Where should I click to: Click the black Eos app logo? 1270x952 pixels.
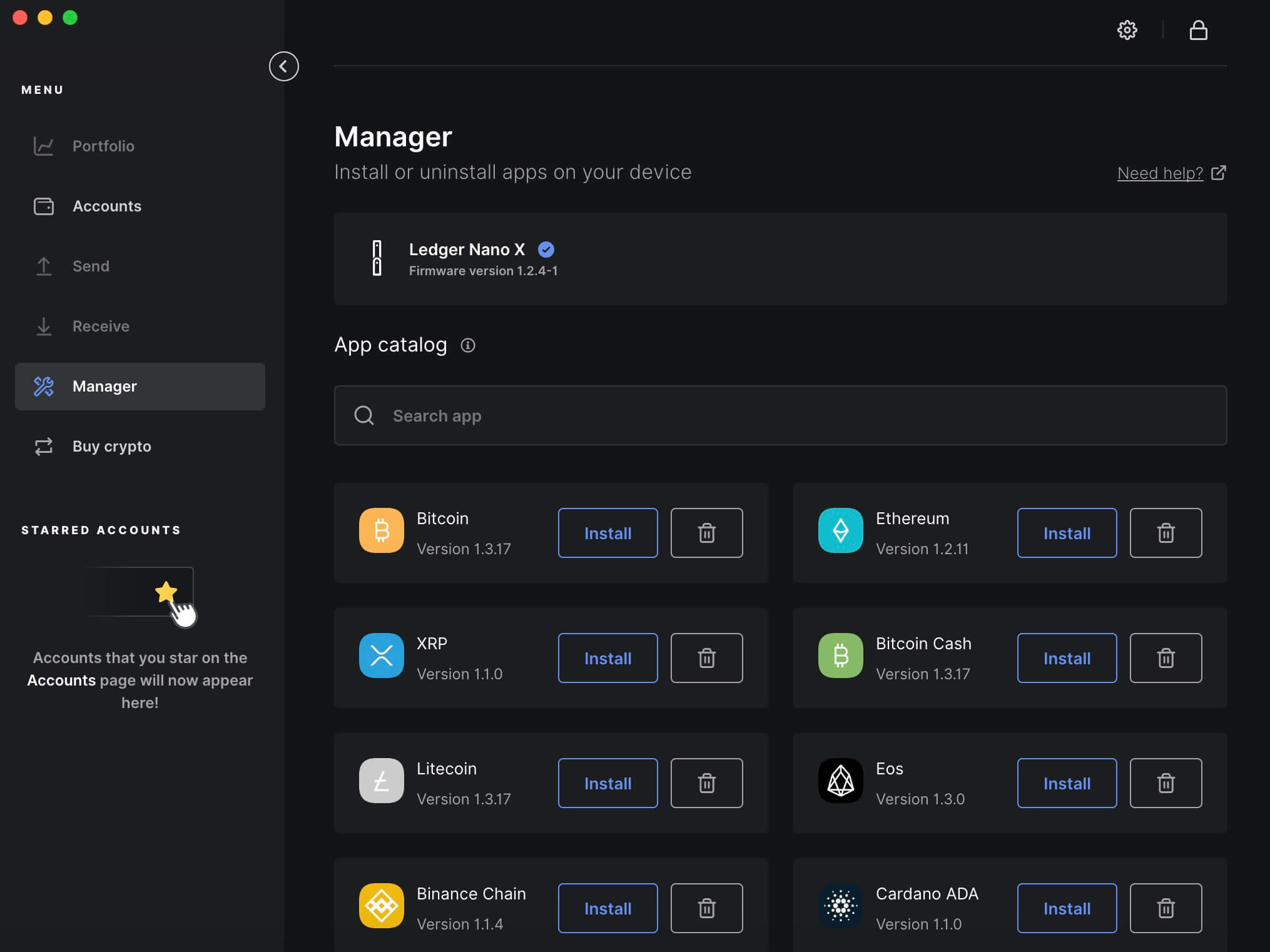point(841,781)
